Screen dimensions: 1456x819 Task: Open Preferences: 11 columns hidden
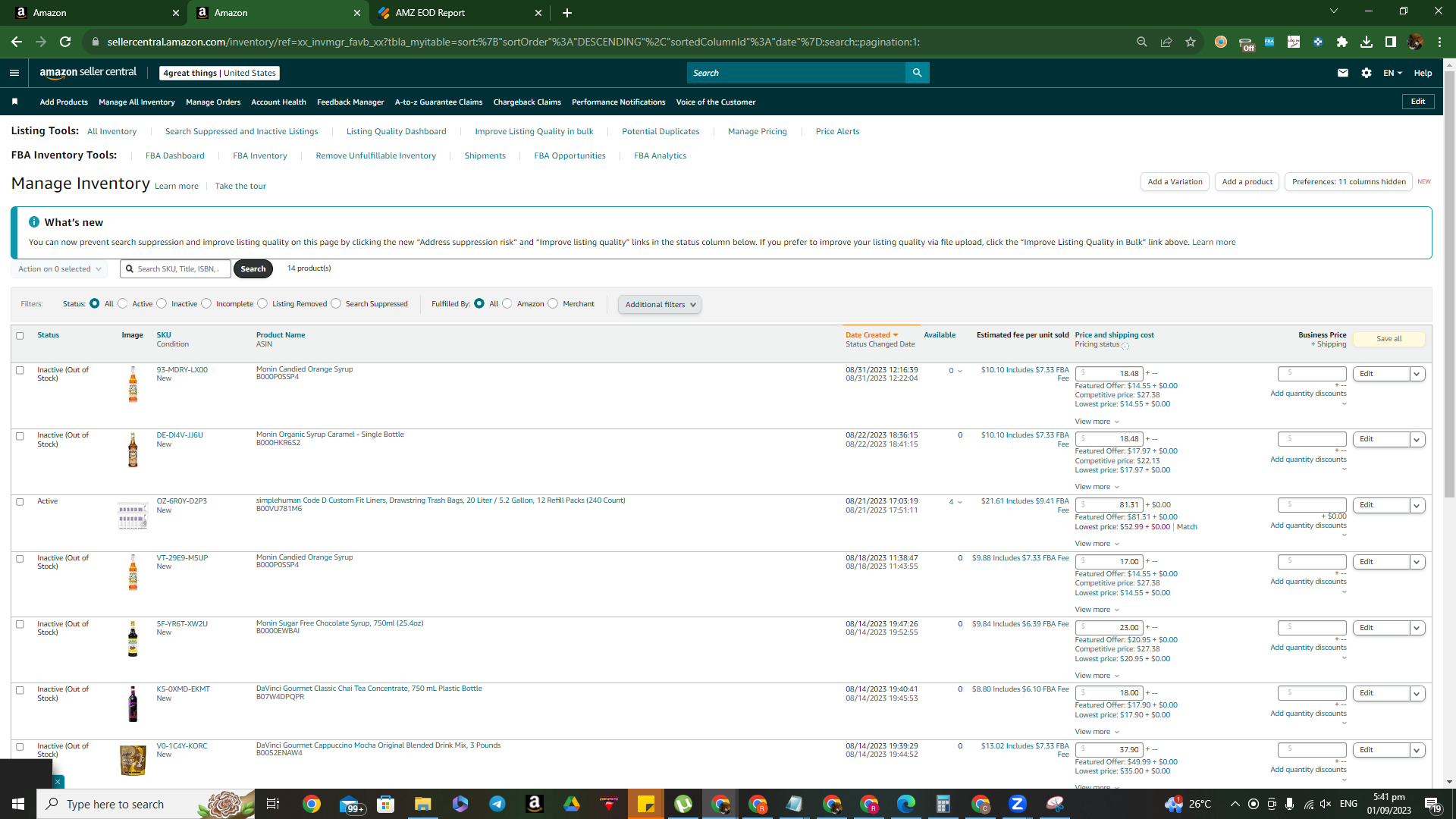pyautogui.click(x=1348, y=182)
